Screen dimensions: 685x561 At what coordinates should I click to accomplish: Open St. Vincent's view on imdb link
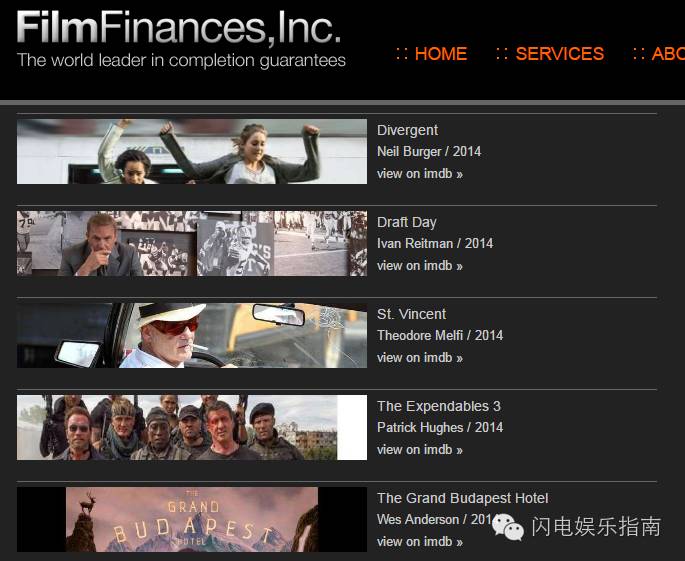(x=420, y=357)
